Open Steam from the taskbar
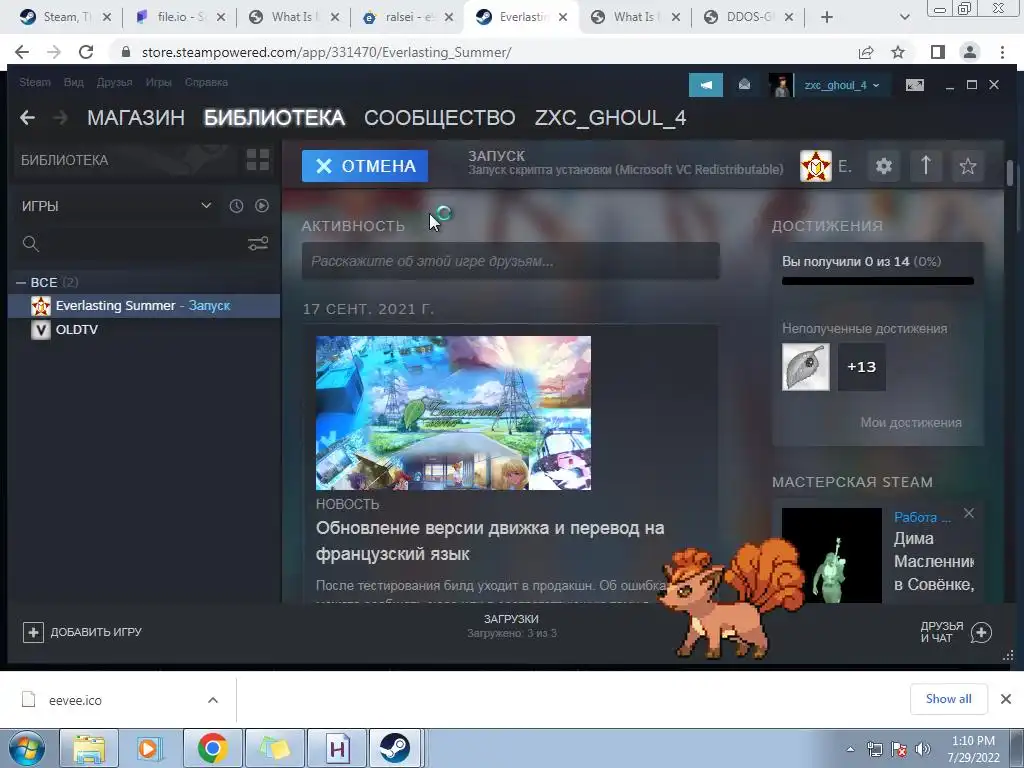Image resolution: width=1024 pixels, height=768 pixels. click(394, 748)
